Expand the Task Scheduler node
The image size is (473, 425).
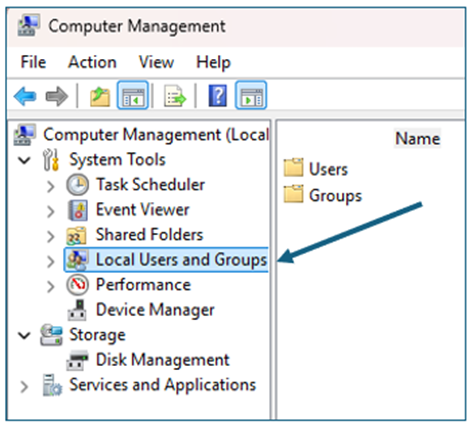click(51, 186)
